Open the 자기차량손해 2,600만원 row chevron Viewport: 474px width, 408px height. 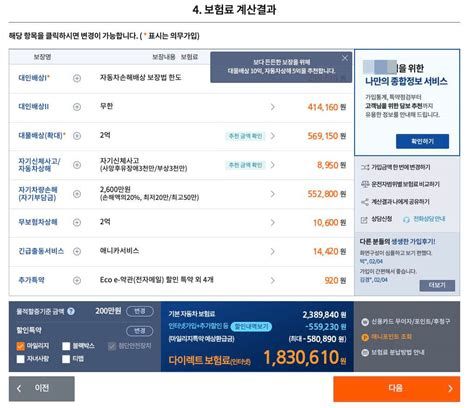(273, 194)
